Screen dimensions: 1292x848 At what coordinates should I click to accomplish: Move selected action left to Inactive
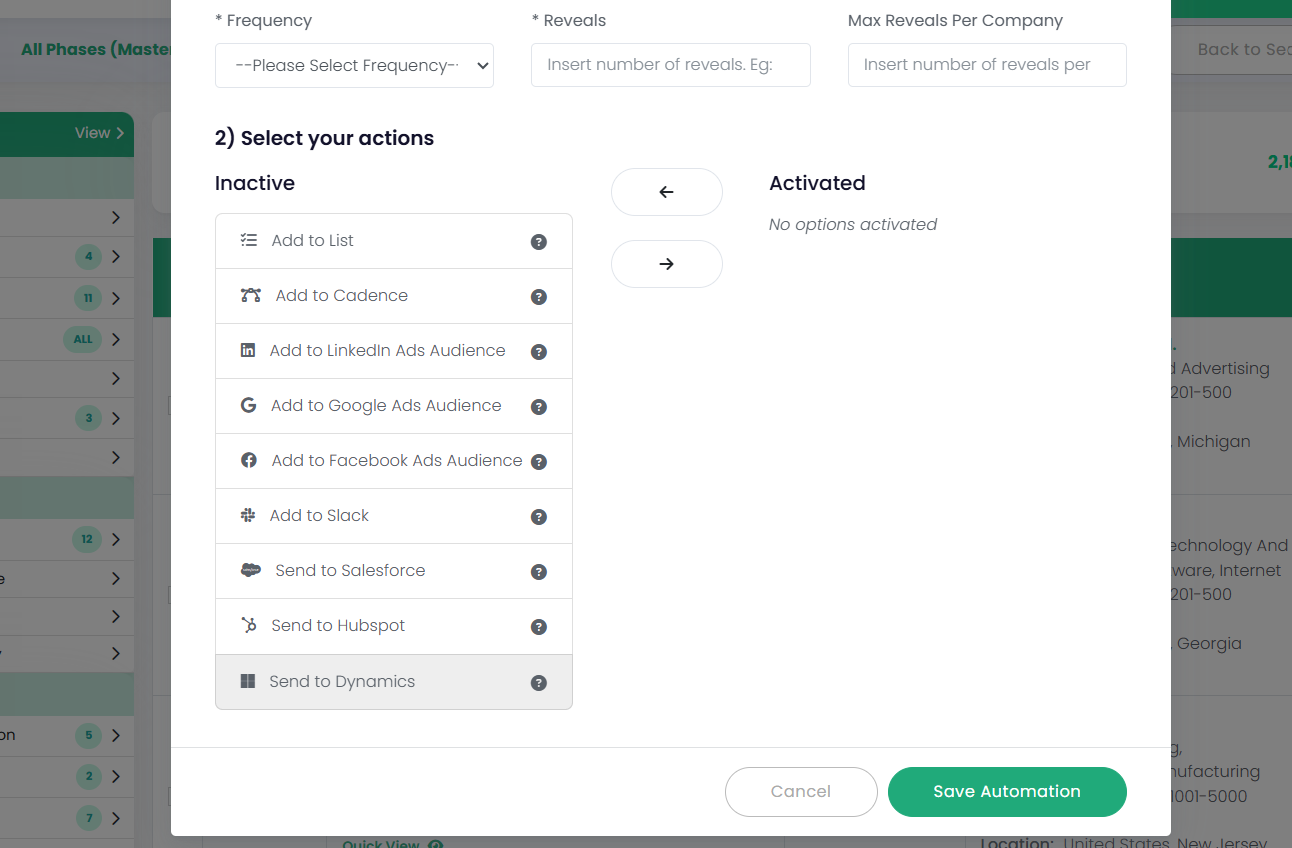coord(666,192)
